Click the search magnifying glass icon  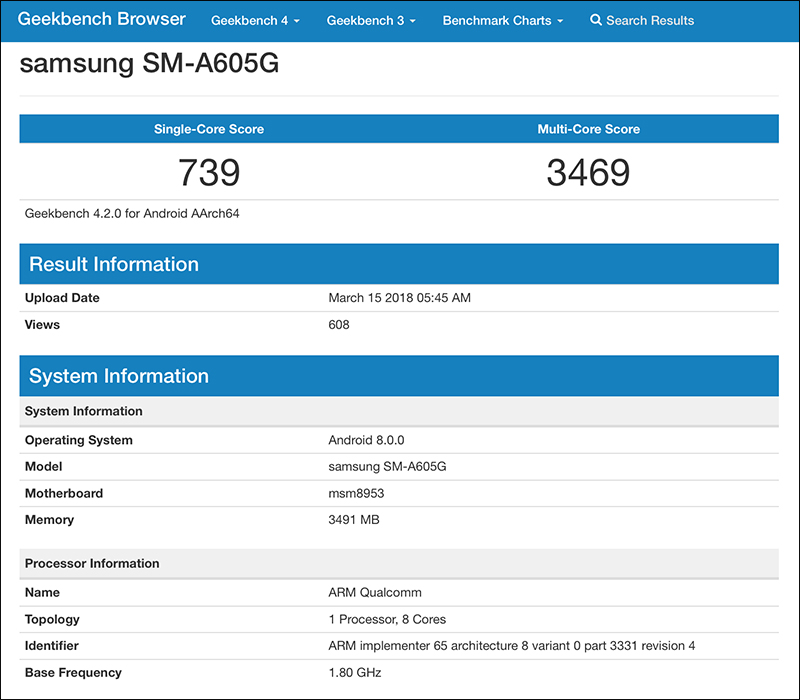click(x=596, y=20)
